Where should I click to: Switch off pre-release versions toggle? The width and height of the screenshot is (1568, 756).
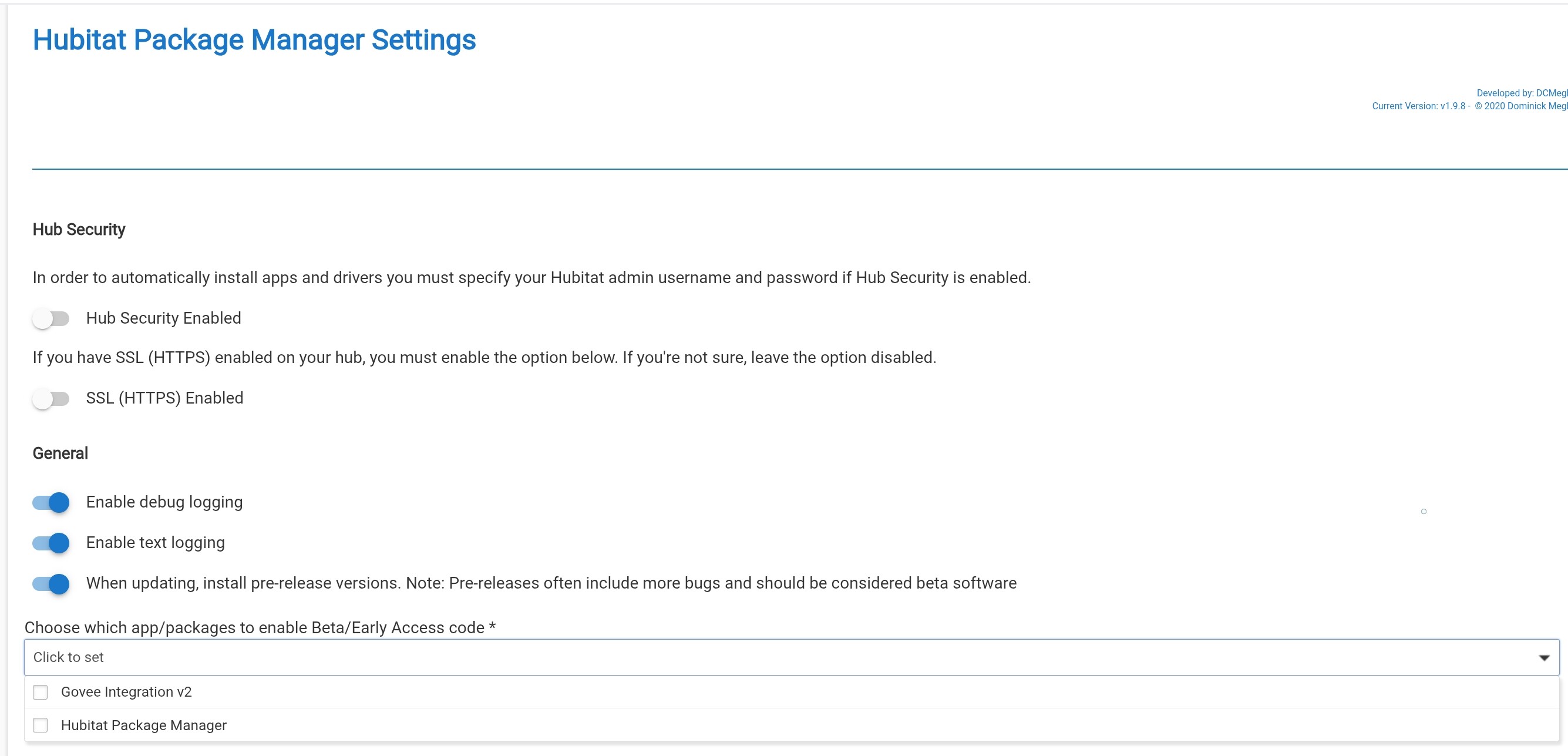(x=51, y=584)
